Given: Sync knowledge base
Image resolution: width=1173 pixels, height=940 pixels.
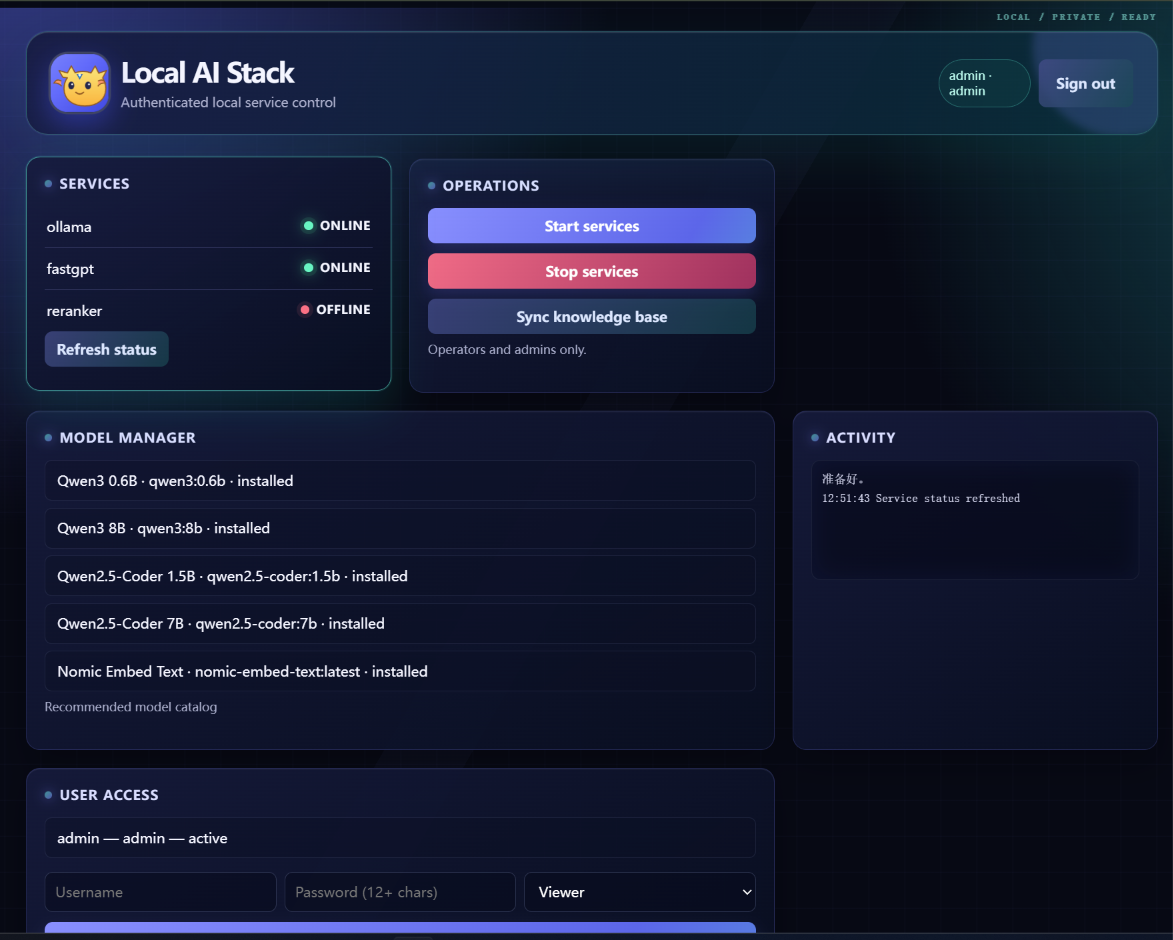Looking at the screenshot, I should [x=591, y=316].
